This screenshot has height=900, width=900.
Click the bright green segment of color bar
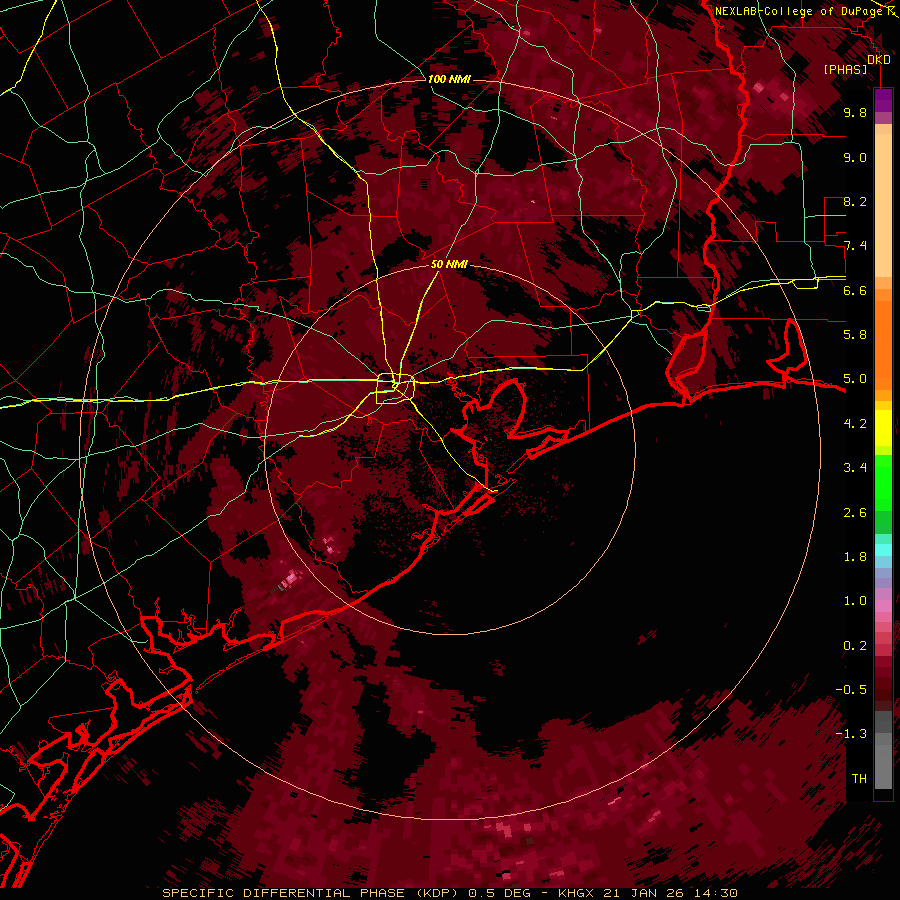883,482
